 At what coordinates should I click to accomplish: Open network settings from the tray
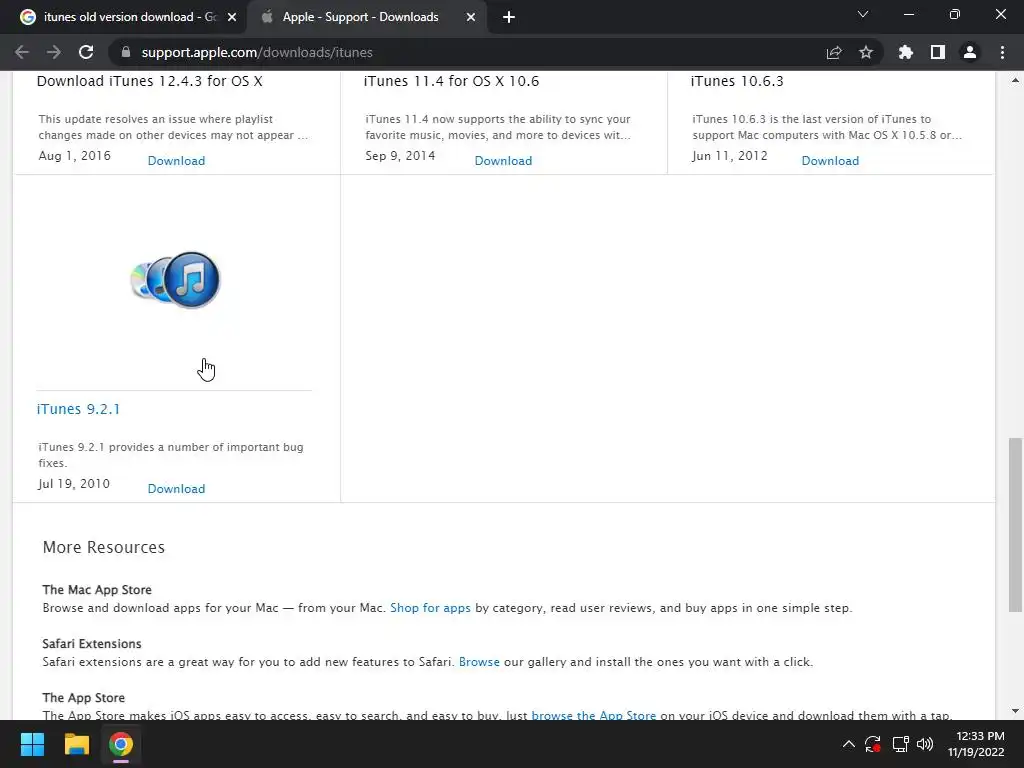click(x=901, y=744)
